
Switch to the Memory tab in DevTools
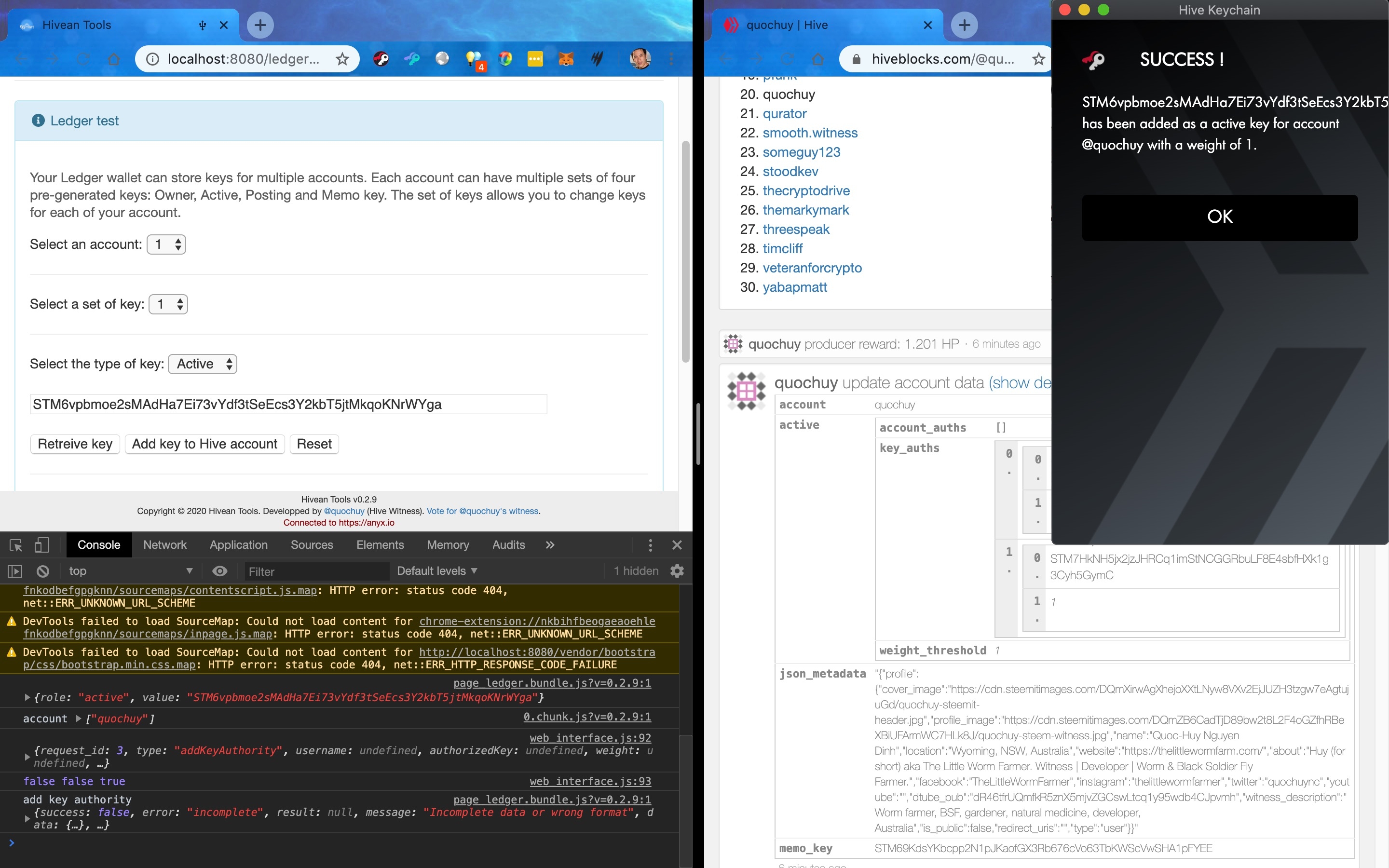point(447,544)
